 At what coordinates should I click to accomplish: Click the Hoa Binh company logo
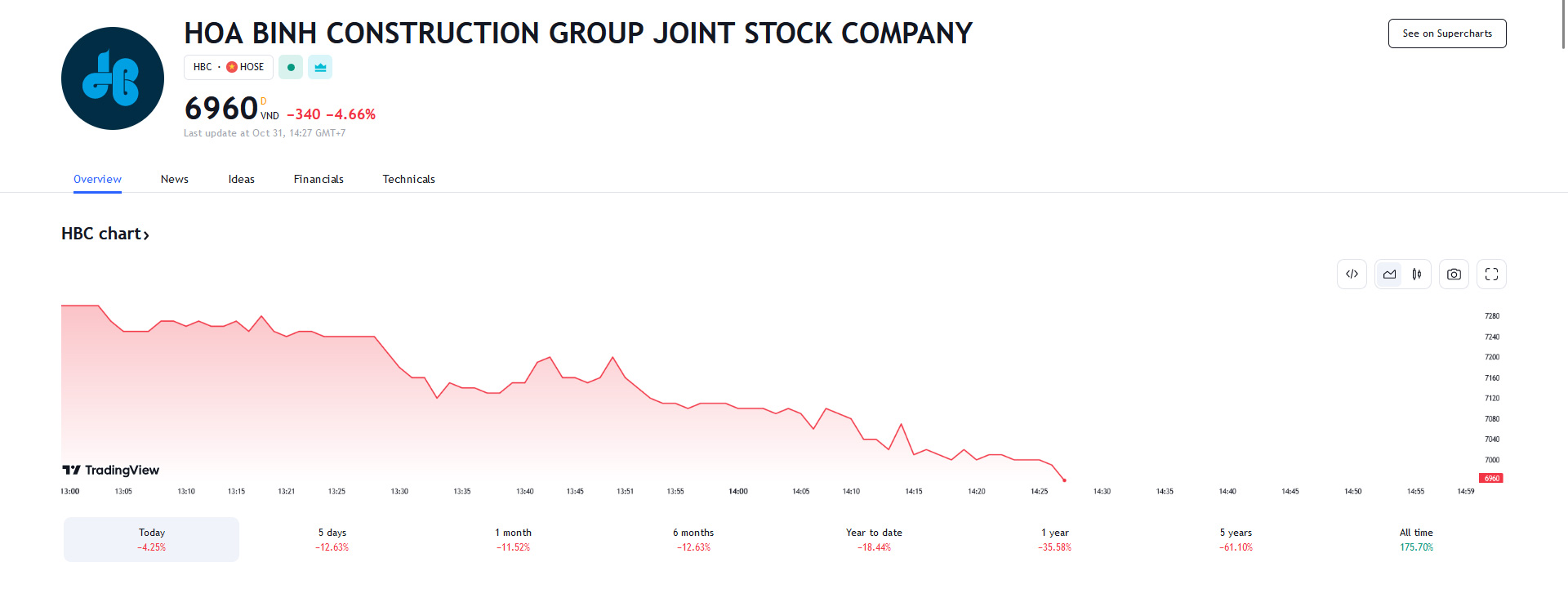[x=113, y=78]
